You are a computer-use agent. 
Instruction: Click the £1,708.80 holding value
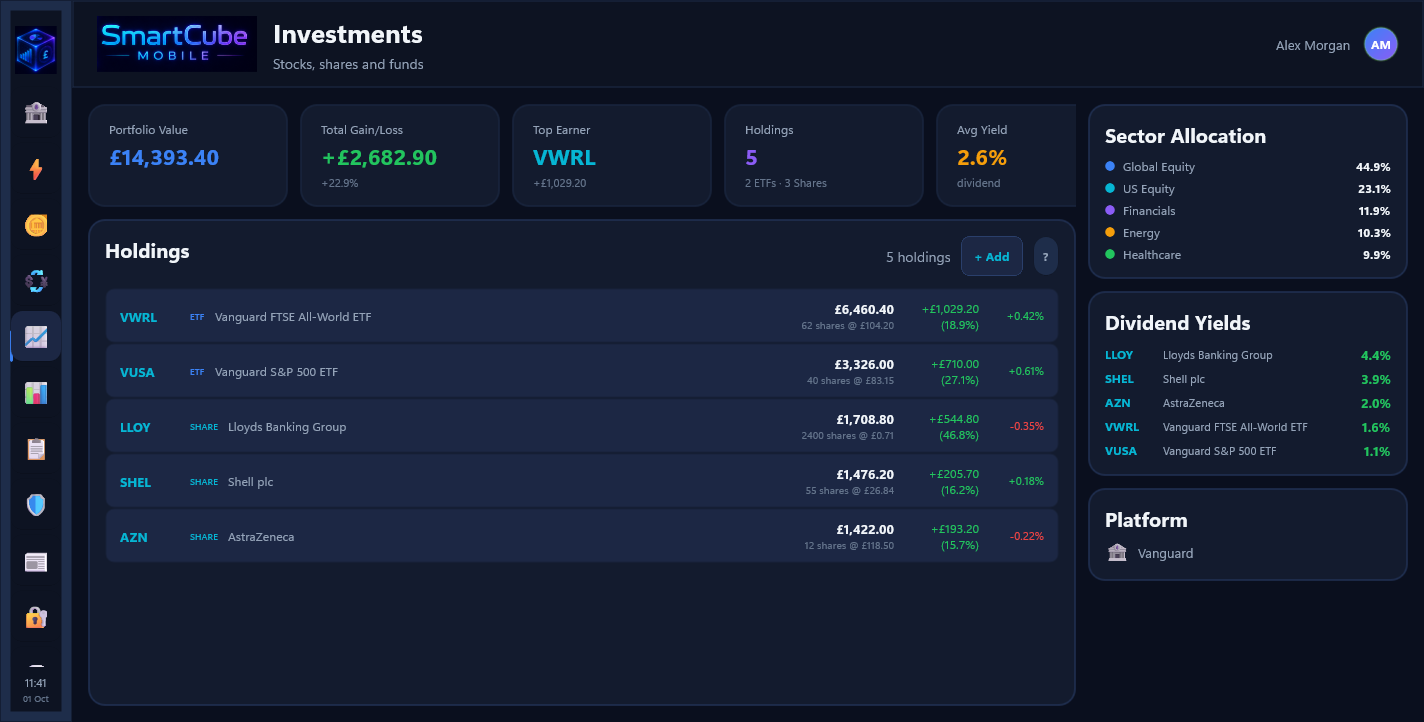point(865,420)
